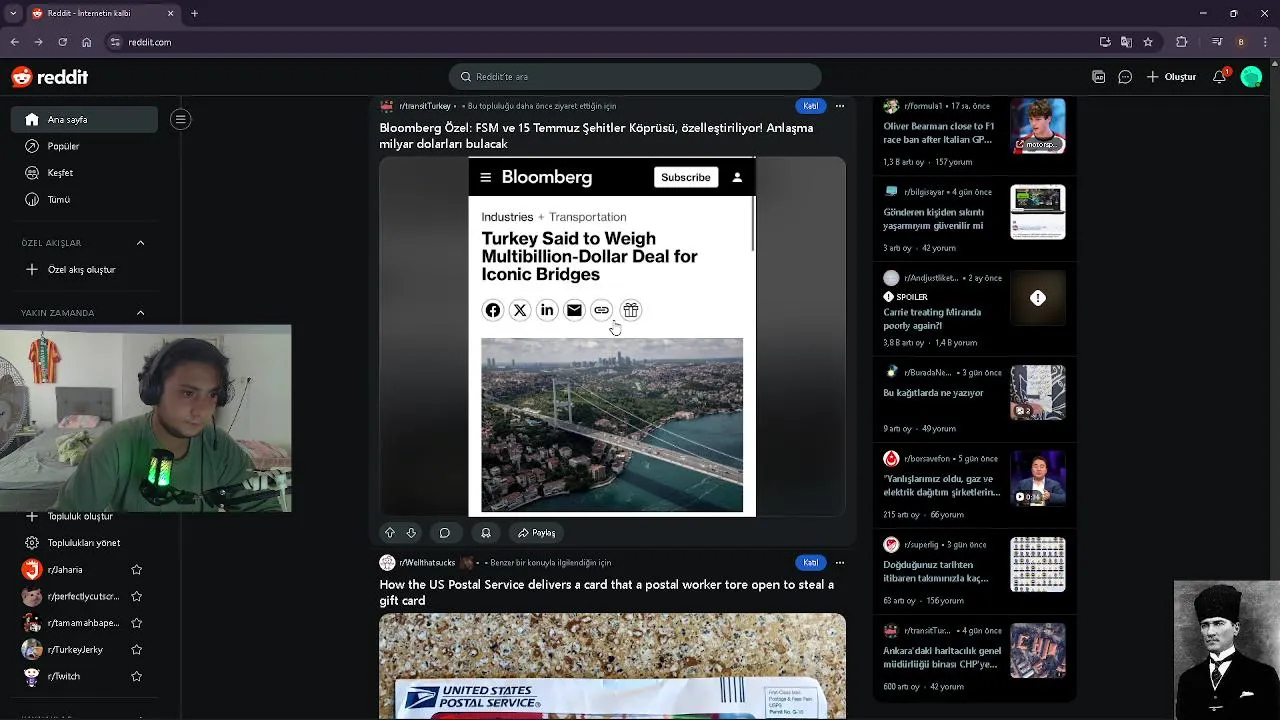Image resolution: width=1280 pixels, height=720 pixels.
Task: Open r/transitTurkey subreddit link on post
Action: [425, 106]
